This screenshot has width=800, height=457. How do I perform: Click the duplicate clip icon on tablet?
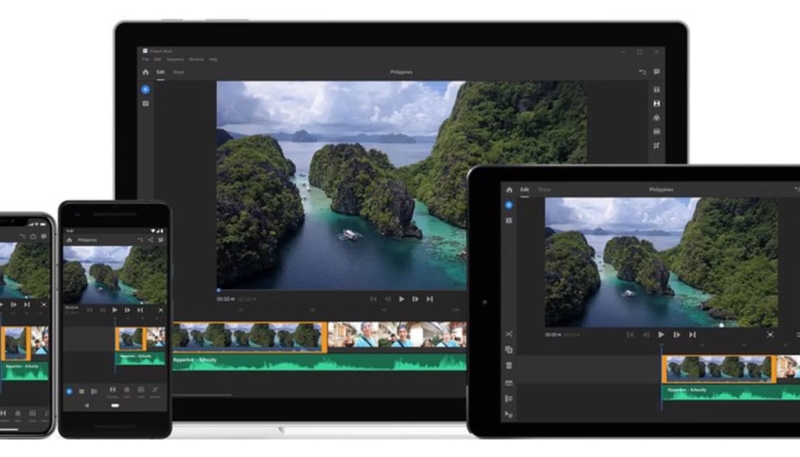coord(508,349)
